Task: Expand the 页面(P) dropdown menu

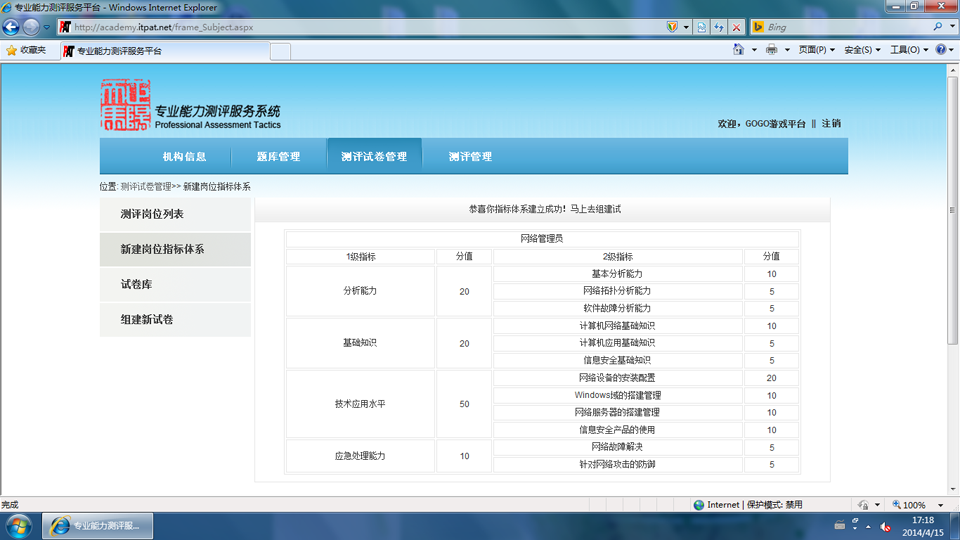Action: tap(817, 50)
